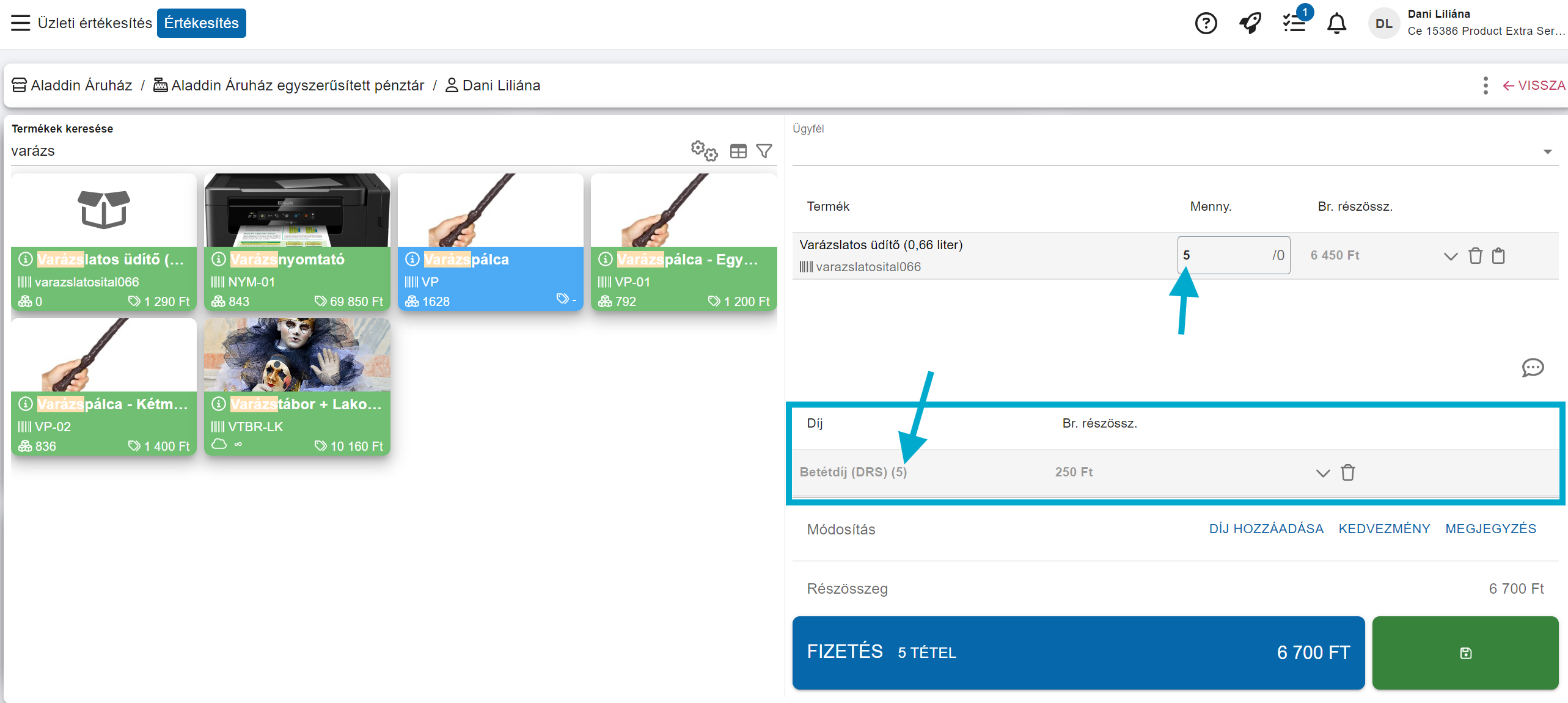This screenshot has height=703, width=1568.
Task: Select the Értékesítés tab
Action: coord(201,23)
